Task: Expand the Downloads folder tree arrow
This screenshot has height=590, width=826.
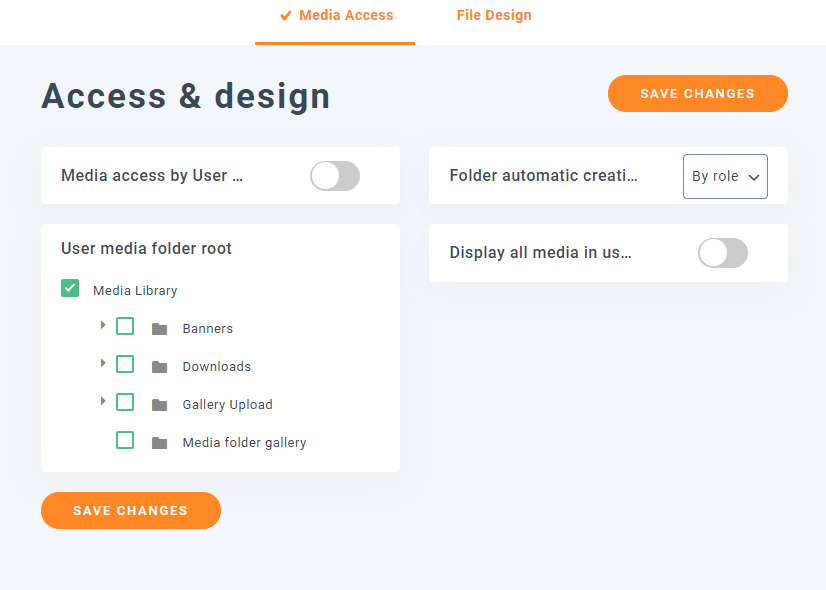Action: tap(103, 363)
